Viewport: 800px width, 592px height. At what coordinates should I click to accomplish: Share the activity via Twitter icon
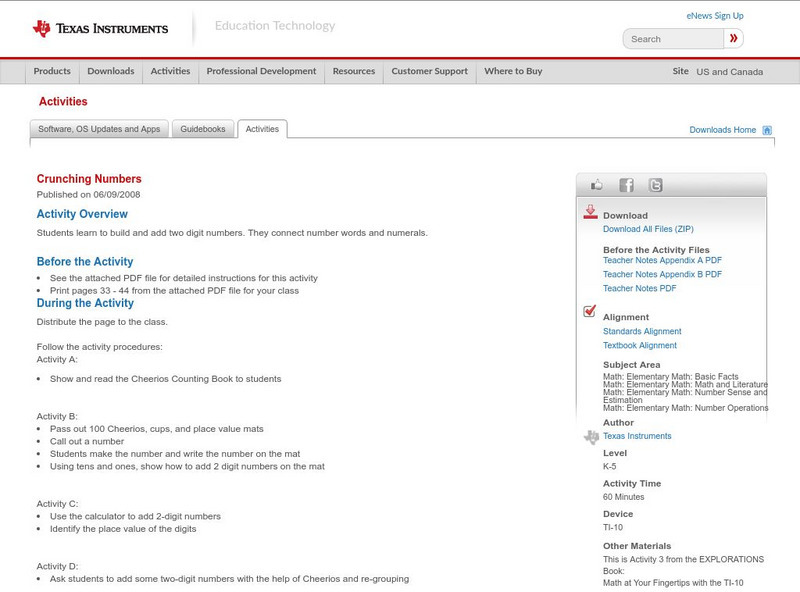[655, 185]
